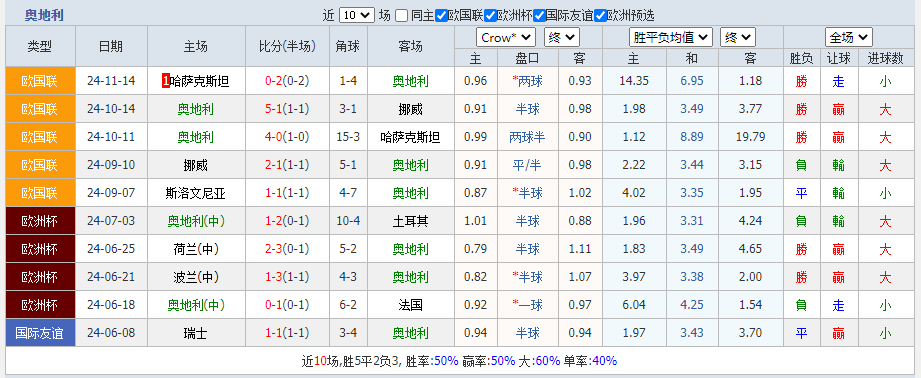Click 哈萨克斯坦 away team on 24-10-11
Viewport: 921px width, 378px height.
click(x=411, y=137)
